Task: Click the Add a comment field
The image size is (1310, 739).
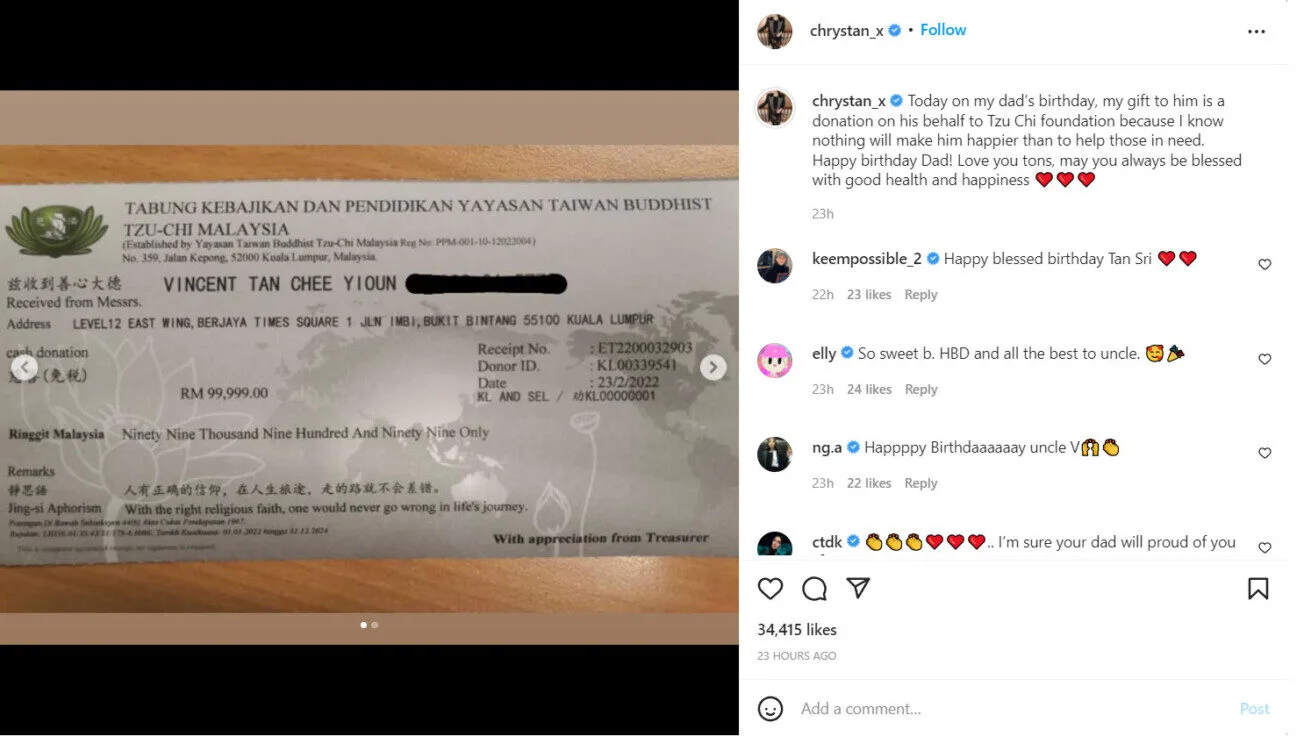Action: 1010,709
